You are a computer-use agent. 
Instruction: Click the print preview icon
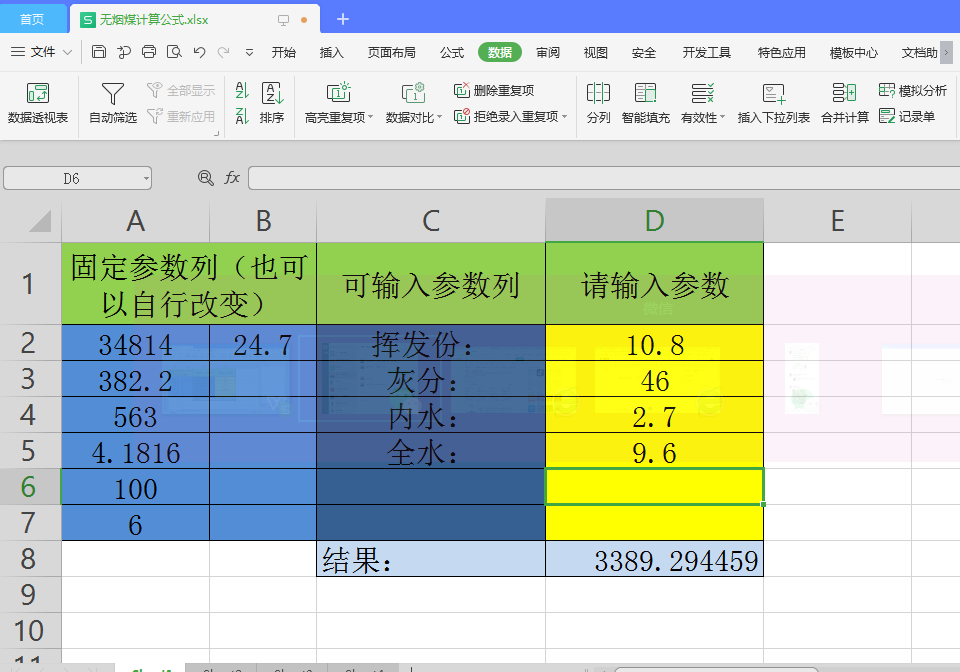click(174, 52)
